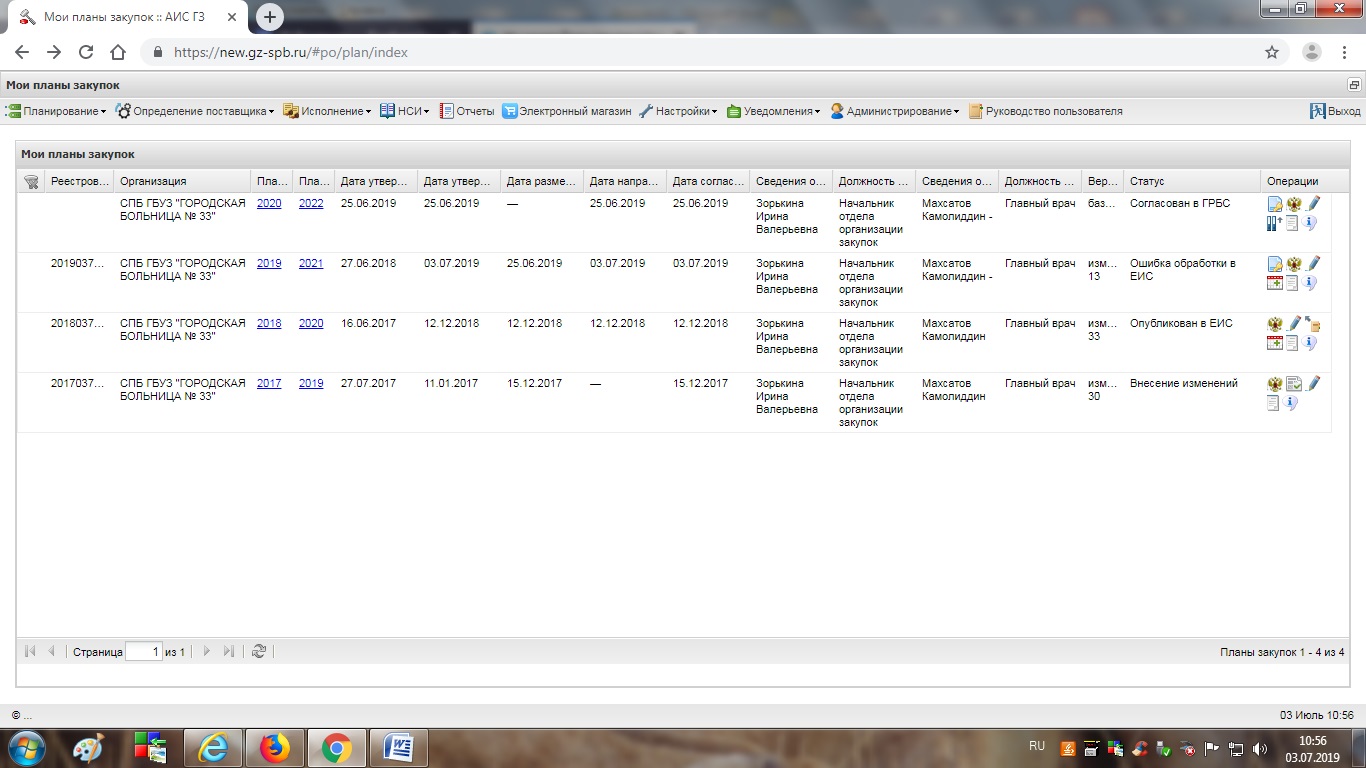Screen dimensions: 1366x768
Task: Go to the browser home page
Action: (118, 52)
